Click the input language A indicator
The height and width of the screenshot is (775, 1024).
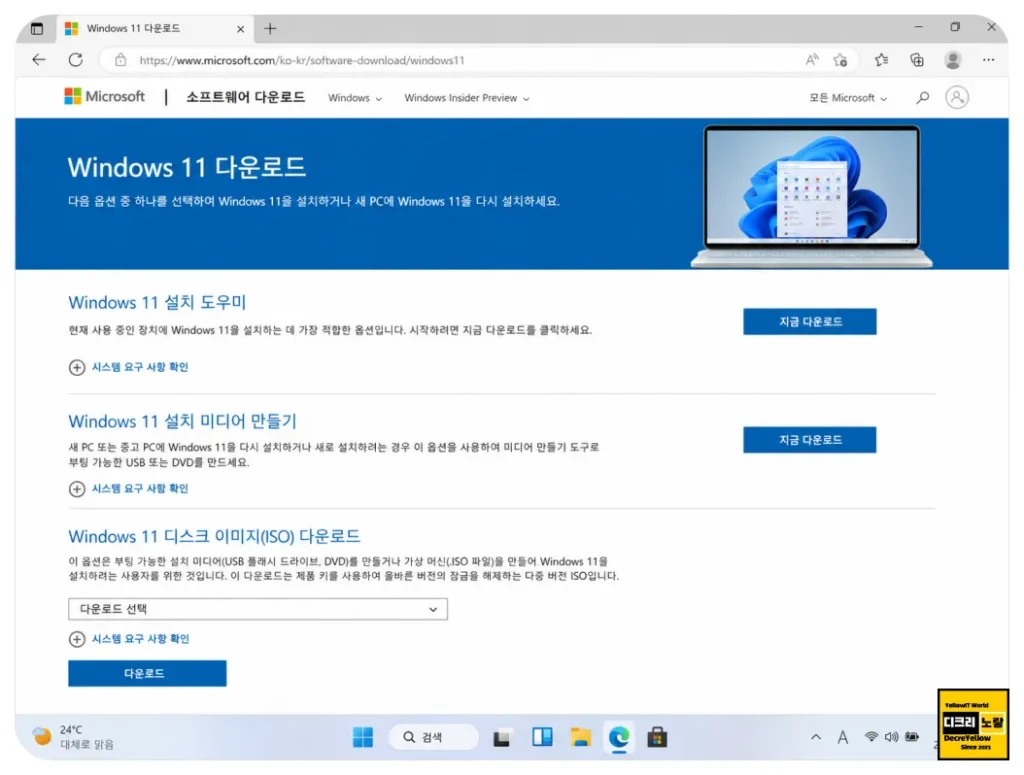[843, 737]
